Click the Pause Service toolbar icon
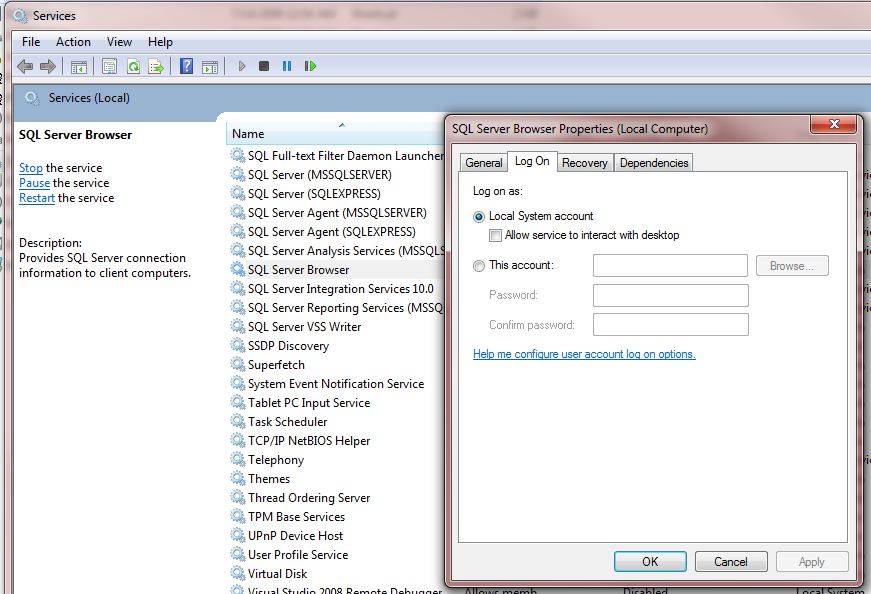871x594 pixels. click(287, 66)
